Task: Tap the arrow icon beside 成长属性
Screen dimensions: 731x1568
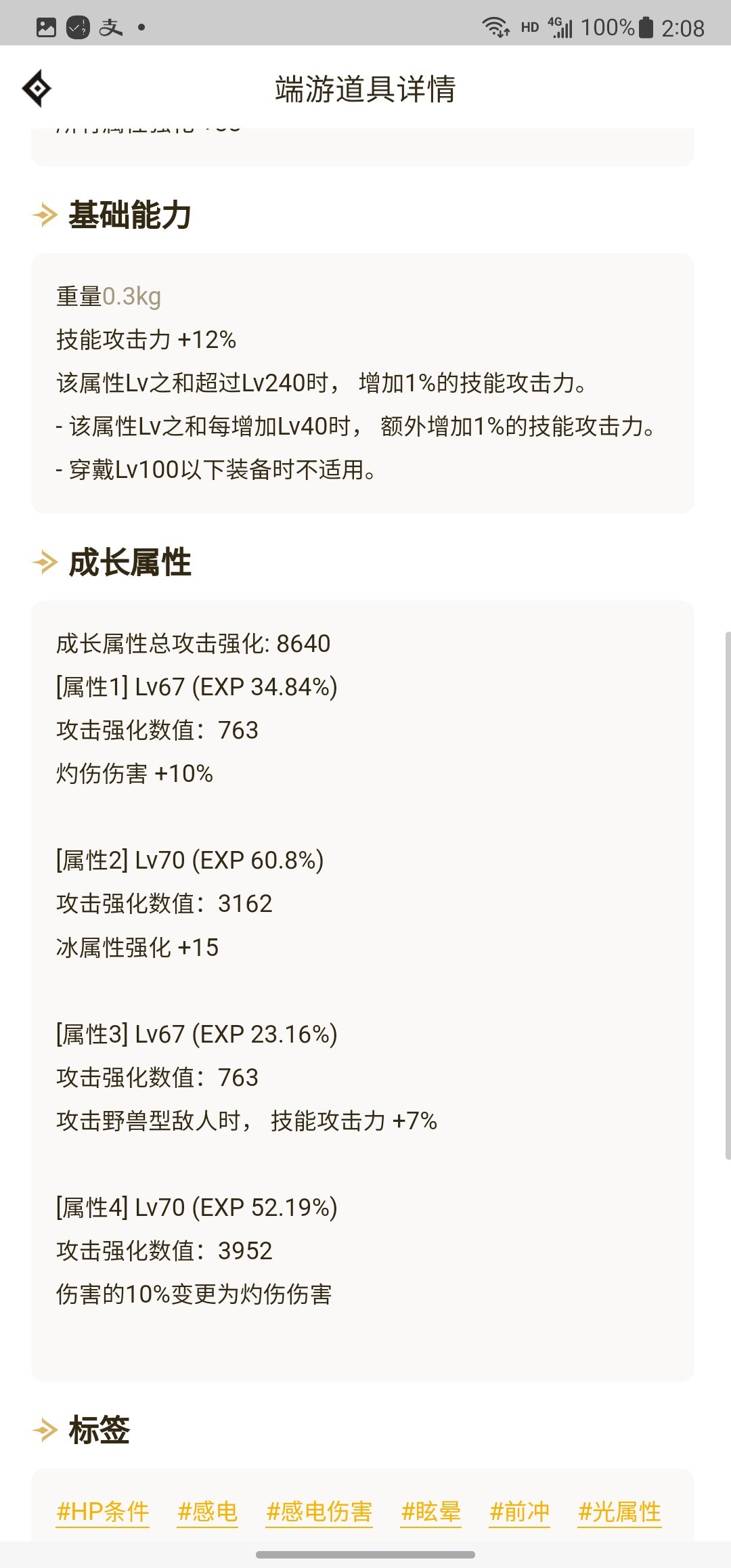Action: coord(45,563)
